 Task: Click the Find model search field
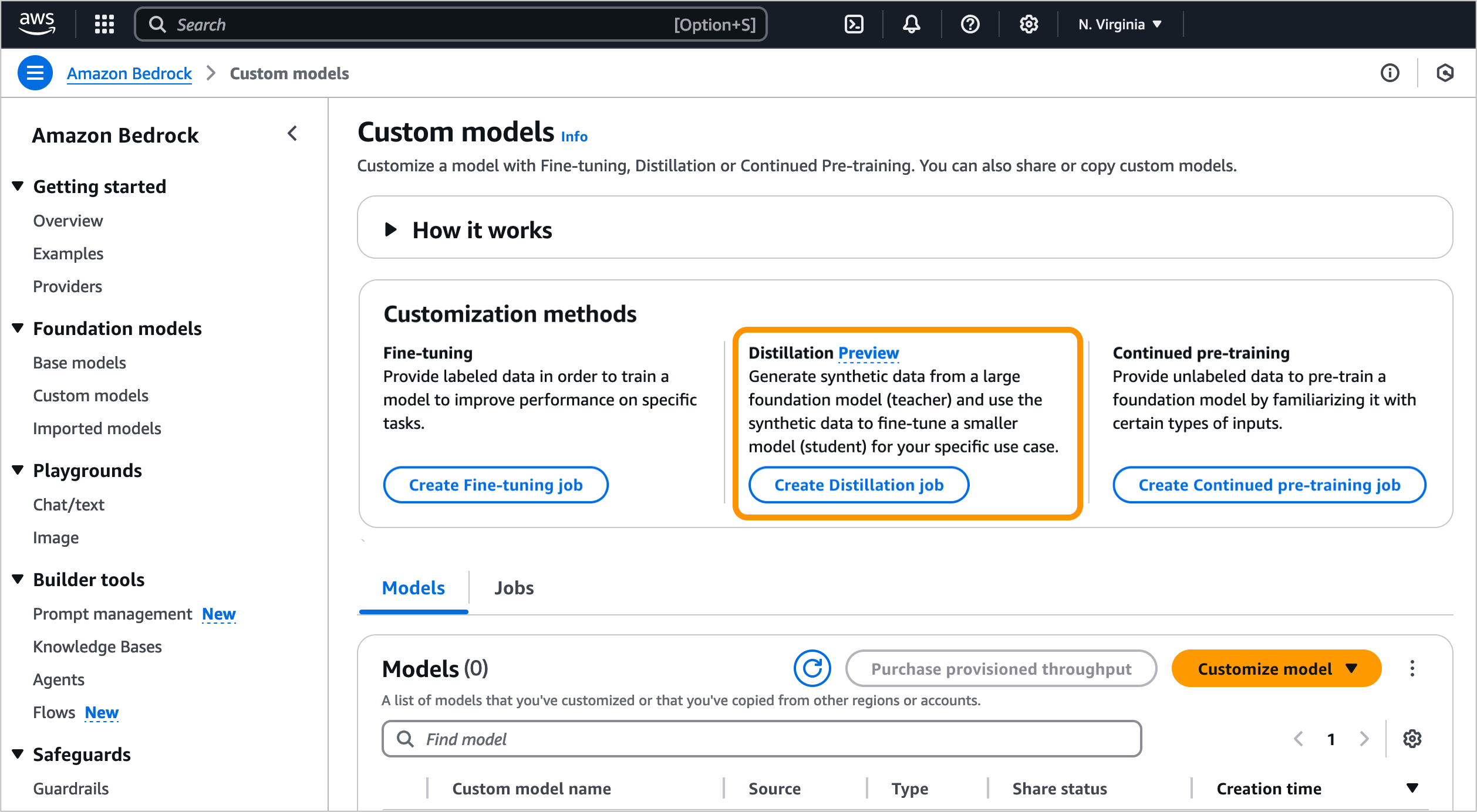[761, 739]
